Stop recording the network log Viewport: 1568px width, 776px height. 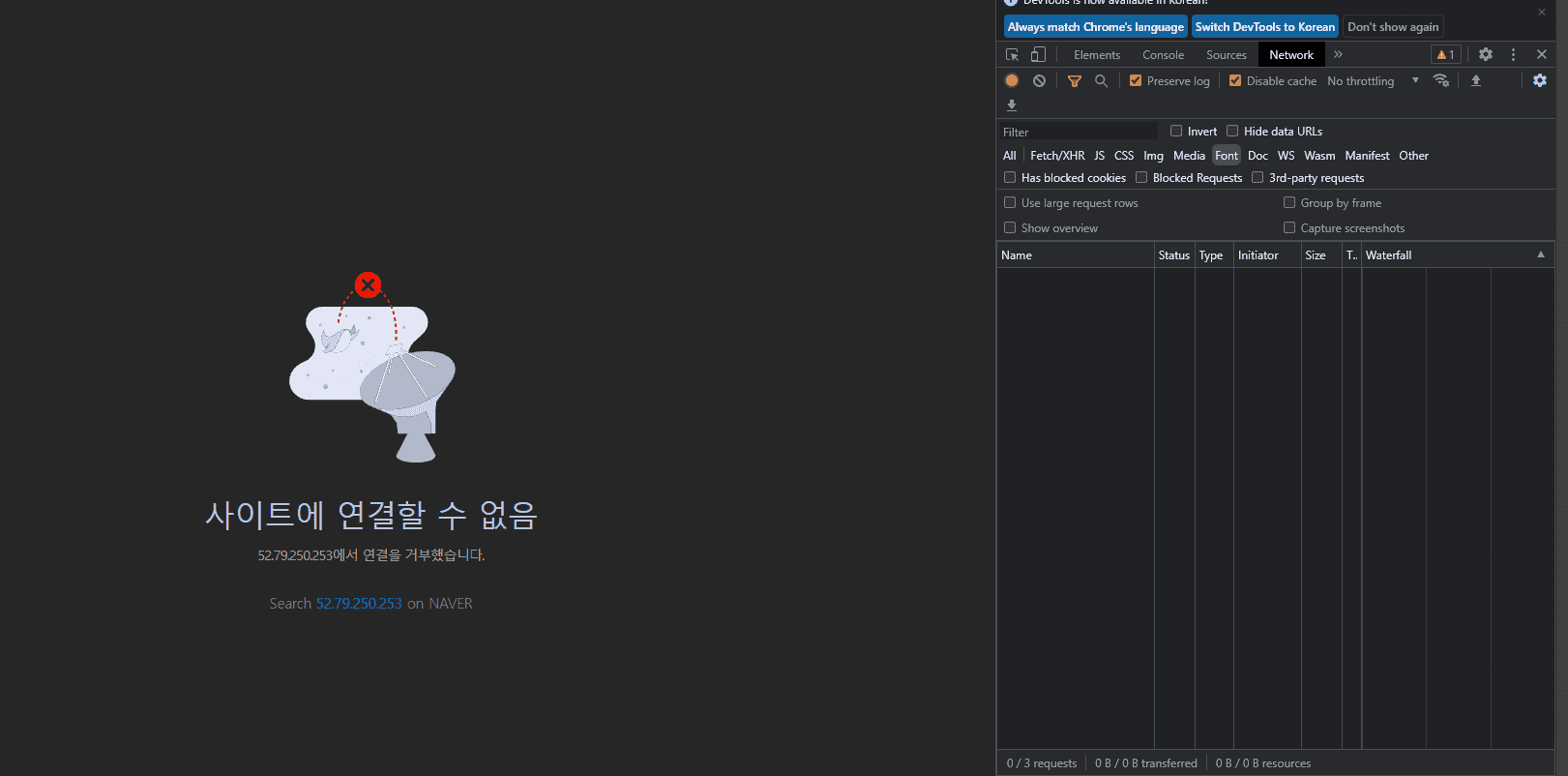tap(1012, 81)
